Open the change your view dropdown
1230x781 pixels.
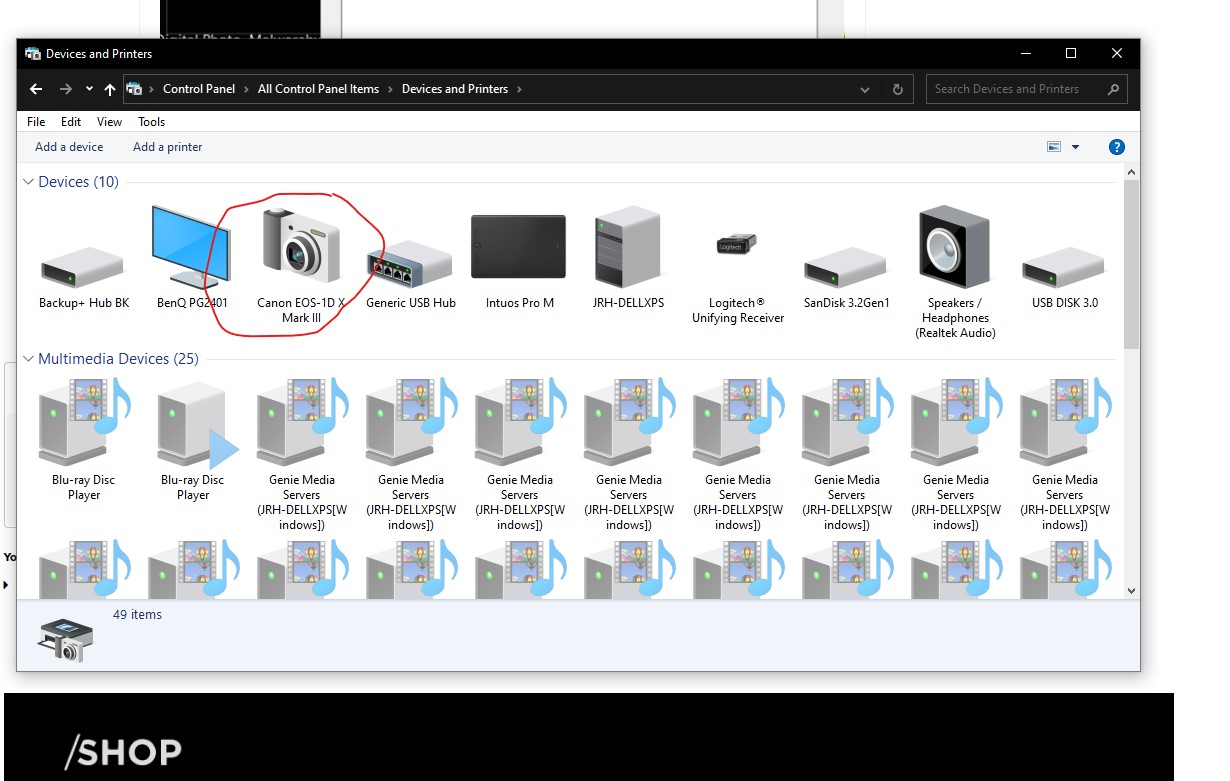coord(1077,146)
